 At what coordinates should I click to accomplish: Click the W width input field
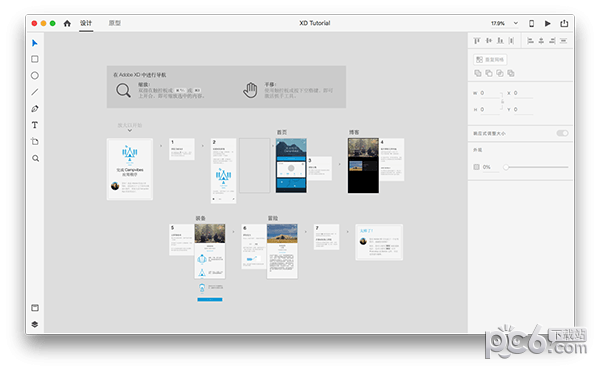[x=489, y=93]
